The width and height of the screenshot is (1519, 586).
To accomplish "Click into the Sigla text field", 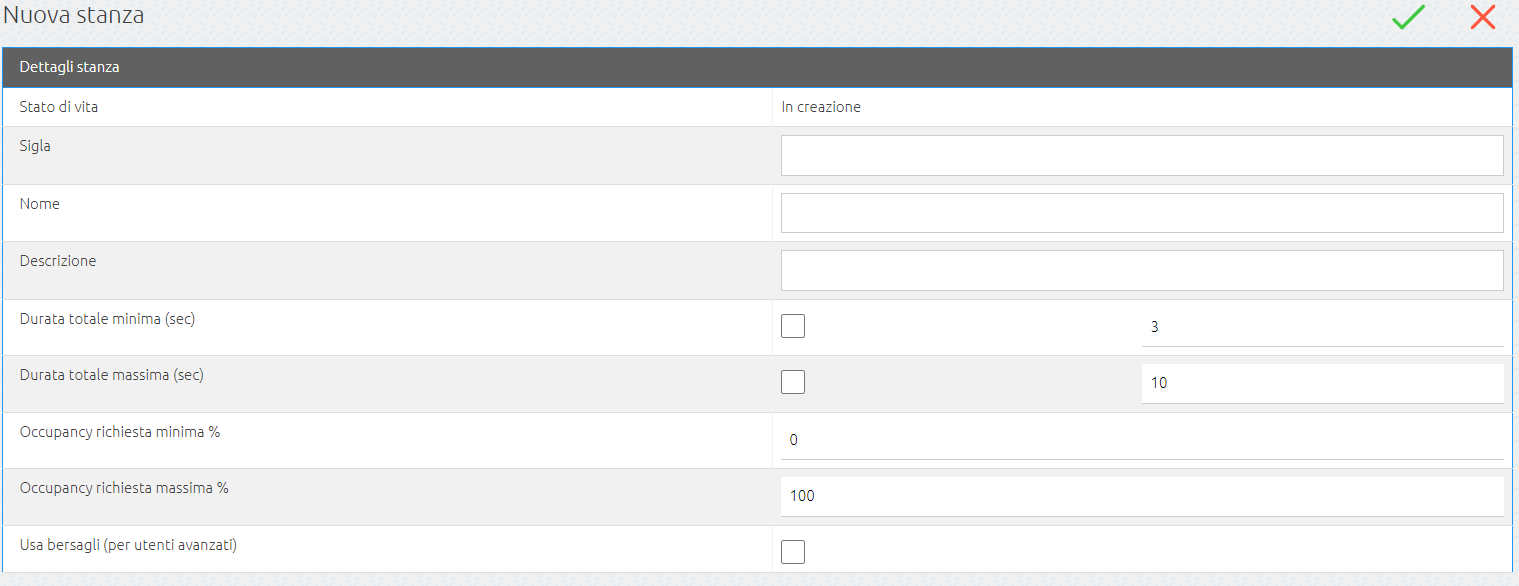I will point(1142,156).
